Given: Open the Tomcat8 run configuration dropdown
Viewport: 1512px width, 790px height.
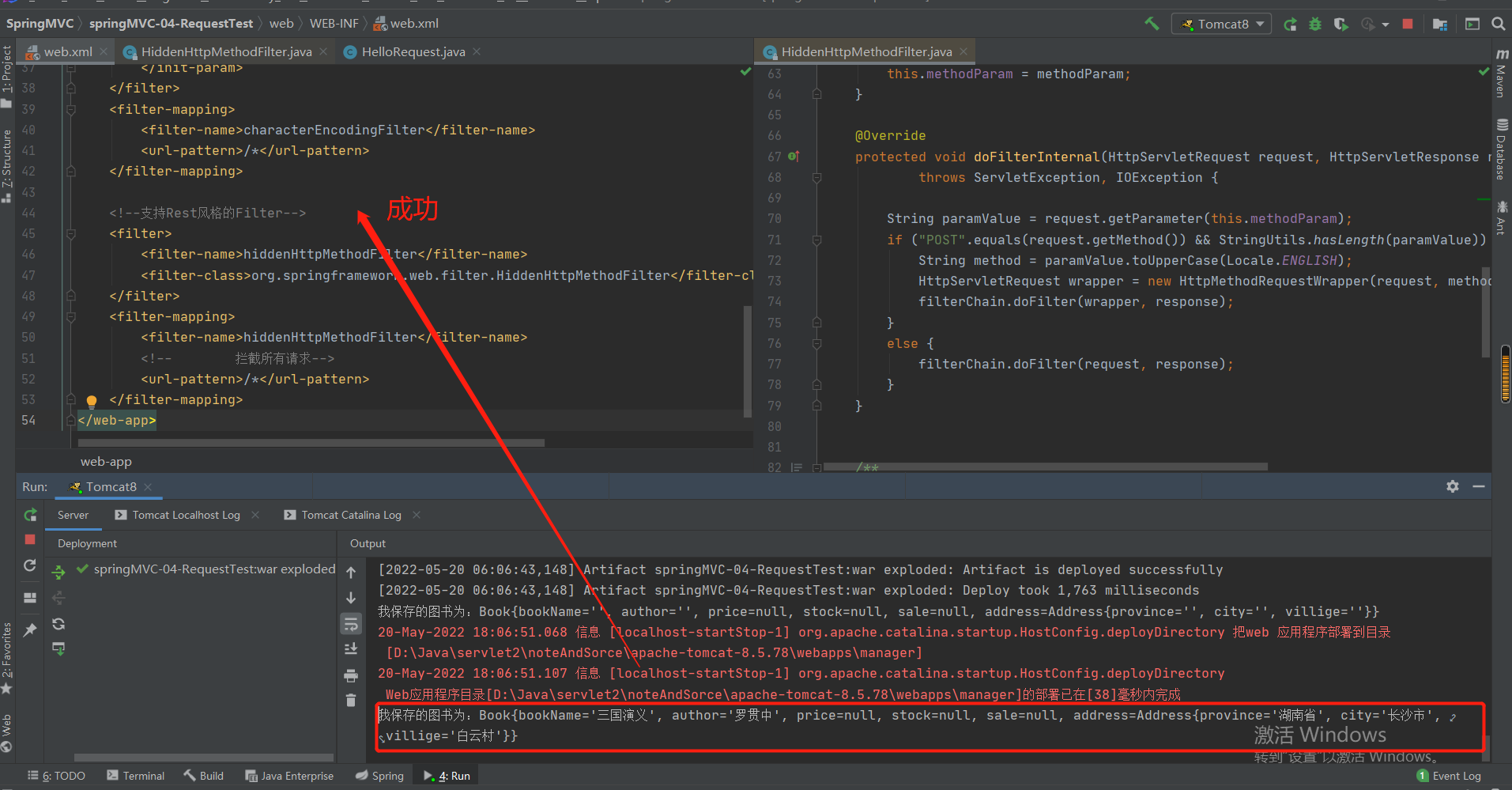Looking at the screenshot, I should tap(1222, 24).
